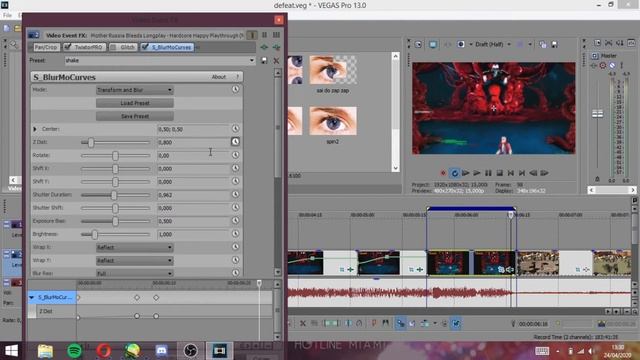Screen dimensions: 640x360
Task: Click the Master FX icon in the mixer
Action: tap(594, 65)
